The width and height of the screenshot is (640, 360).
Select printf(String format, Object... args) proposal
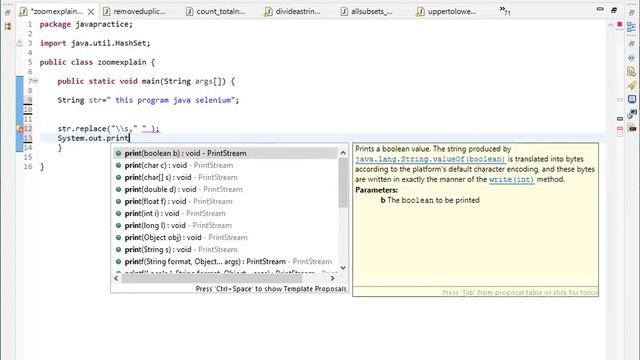[x=225, y=261]
